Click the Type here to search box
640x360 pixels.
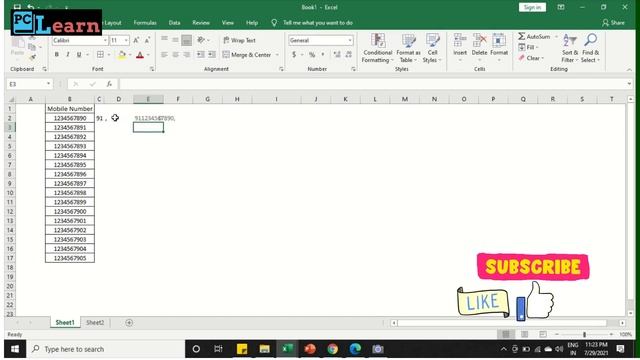pyautogui.click(x=106, y=349)
